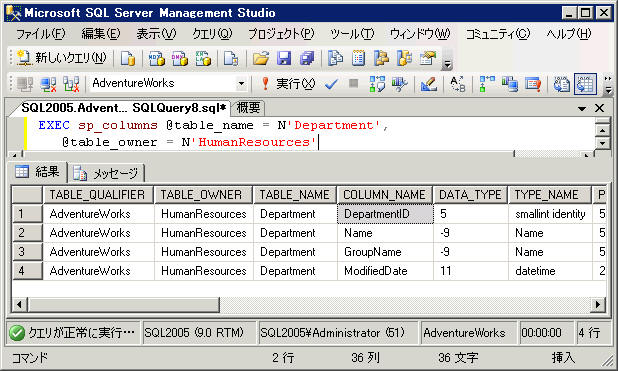The width and height of the screenshot is (618, 371).
Task: Open the ツール(T) menu
Action: (352, 34)
